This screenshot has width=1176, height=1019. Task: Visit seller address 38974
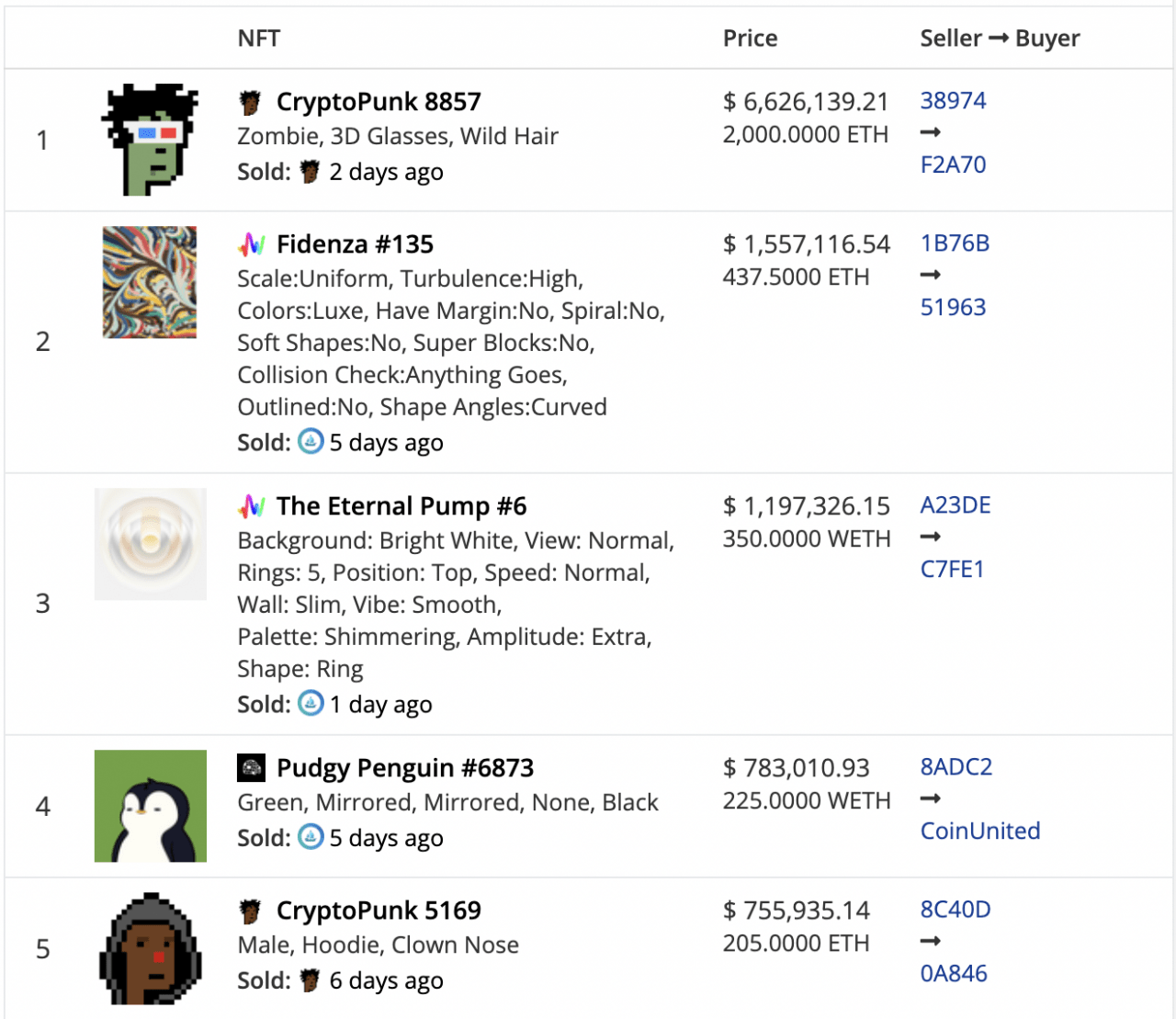tap(953, 100)
